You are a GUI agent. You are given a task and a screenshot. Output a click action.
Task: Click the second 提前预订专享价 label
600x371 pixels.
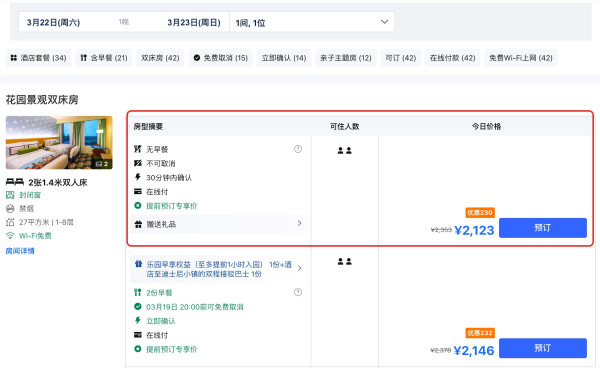point(171,349)
